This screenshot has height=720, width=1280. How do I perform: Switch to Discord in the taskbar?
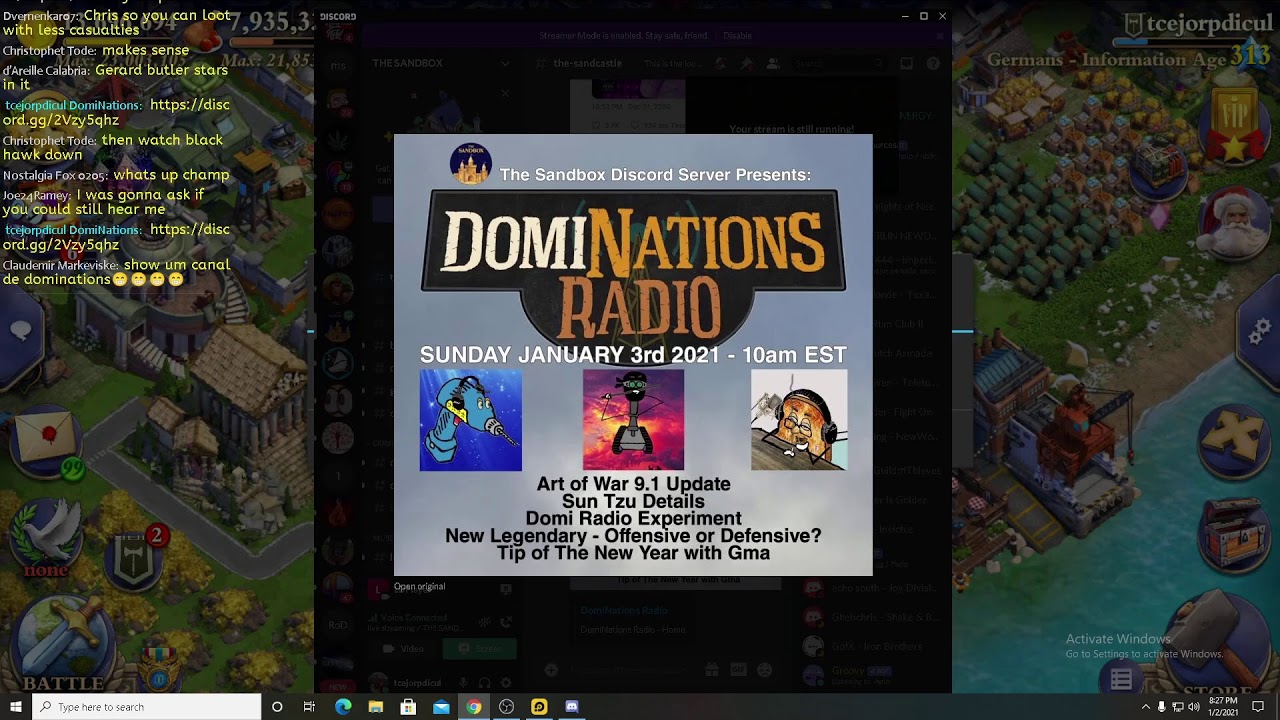[x=572, y=707]
